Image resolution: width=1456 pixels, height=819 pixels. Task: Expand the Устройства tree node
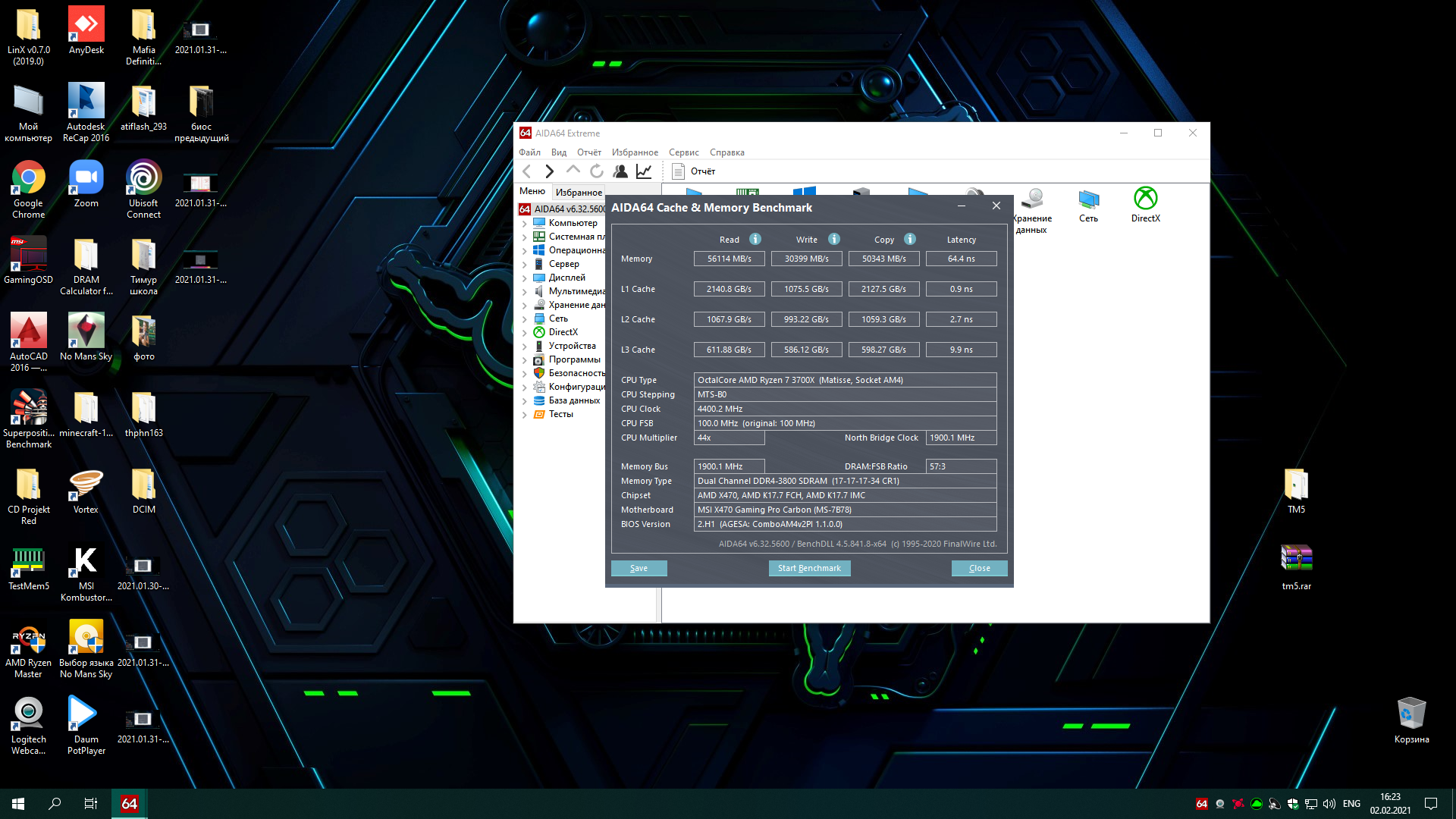point(524,346)
